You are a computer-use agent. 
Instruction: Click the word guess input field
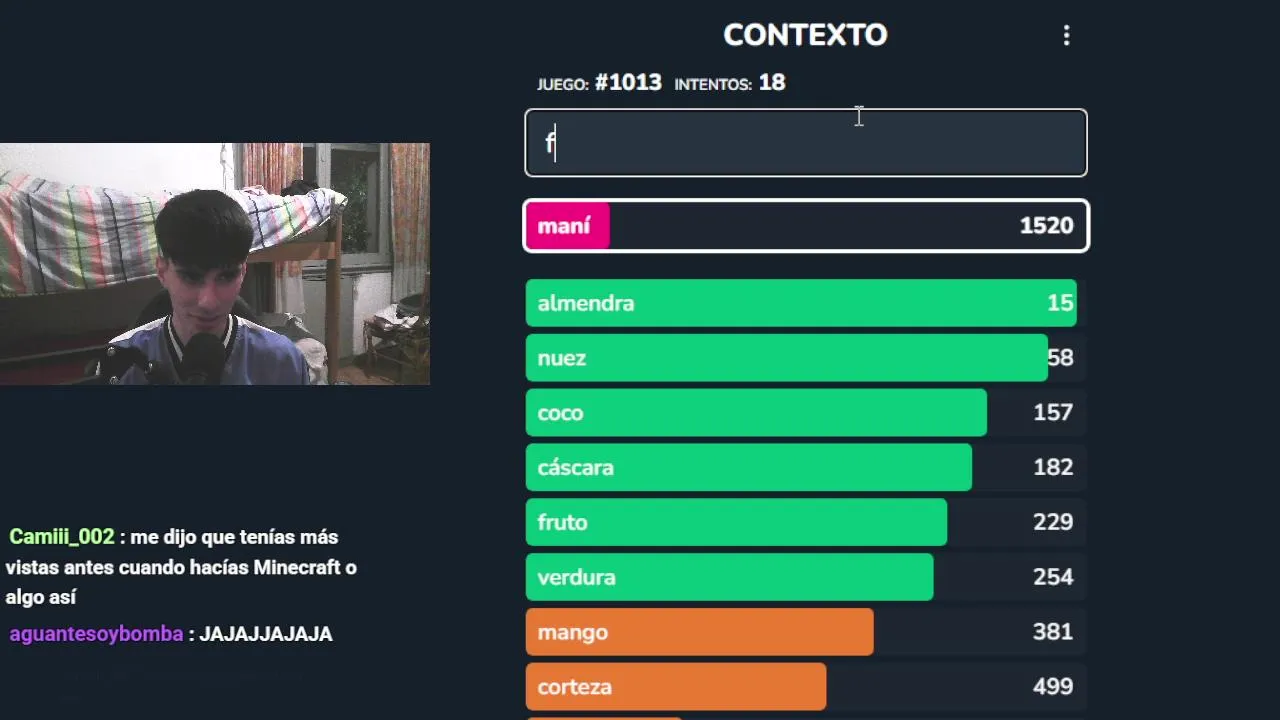pos(805,143)
